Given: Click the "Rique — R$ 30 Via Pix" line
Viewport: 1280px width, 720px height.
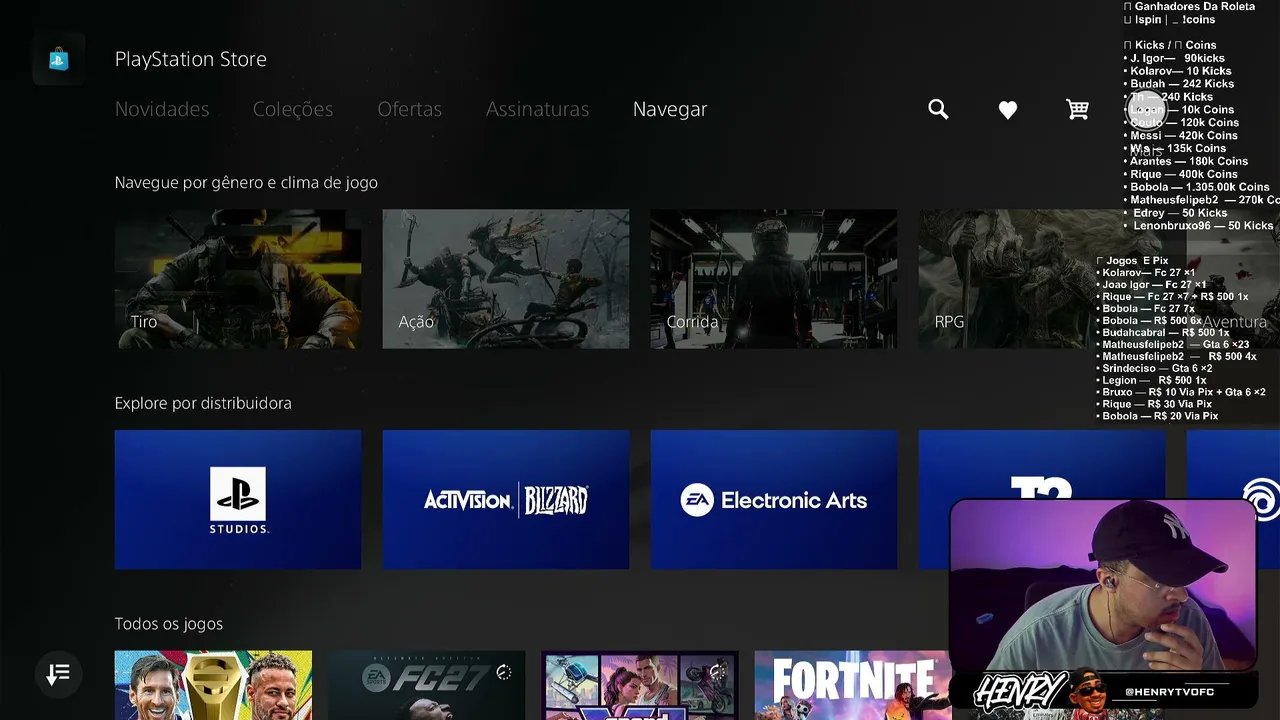Looking at the screenshot, I should 1153,405.
